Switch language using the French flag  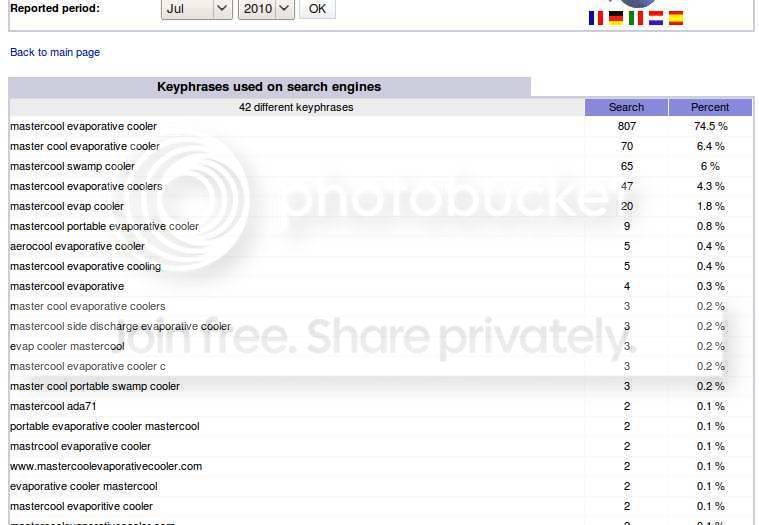596,18
